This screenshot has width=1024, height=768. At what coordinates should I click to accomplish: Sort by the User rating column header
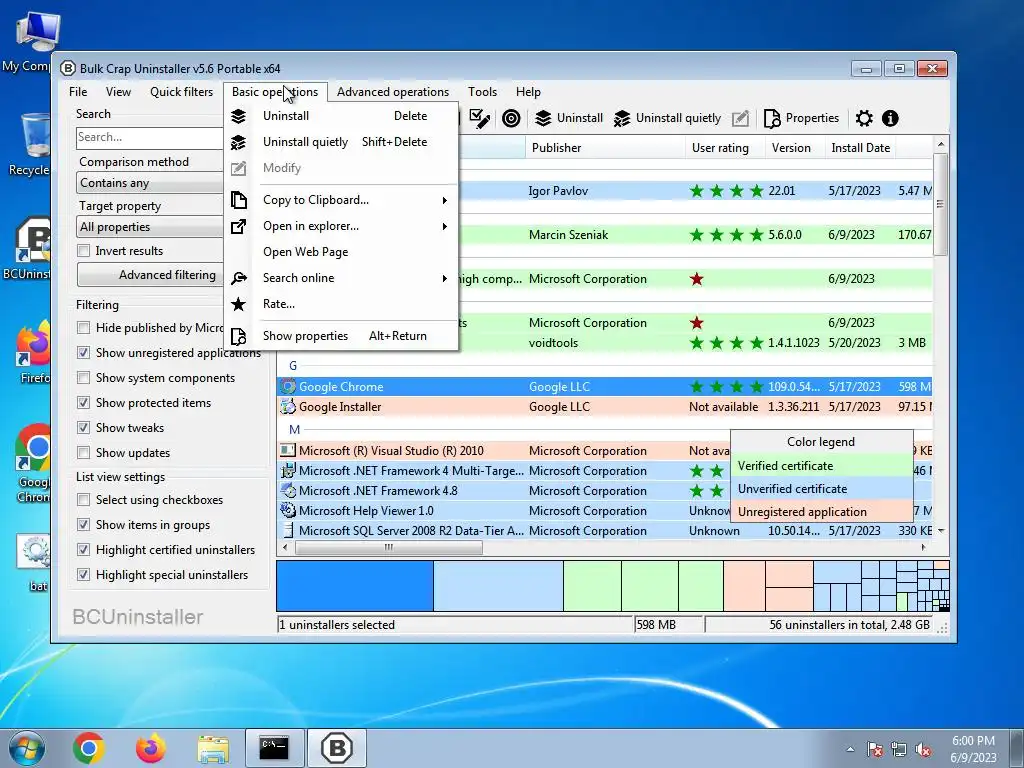(x=725, y=148)
